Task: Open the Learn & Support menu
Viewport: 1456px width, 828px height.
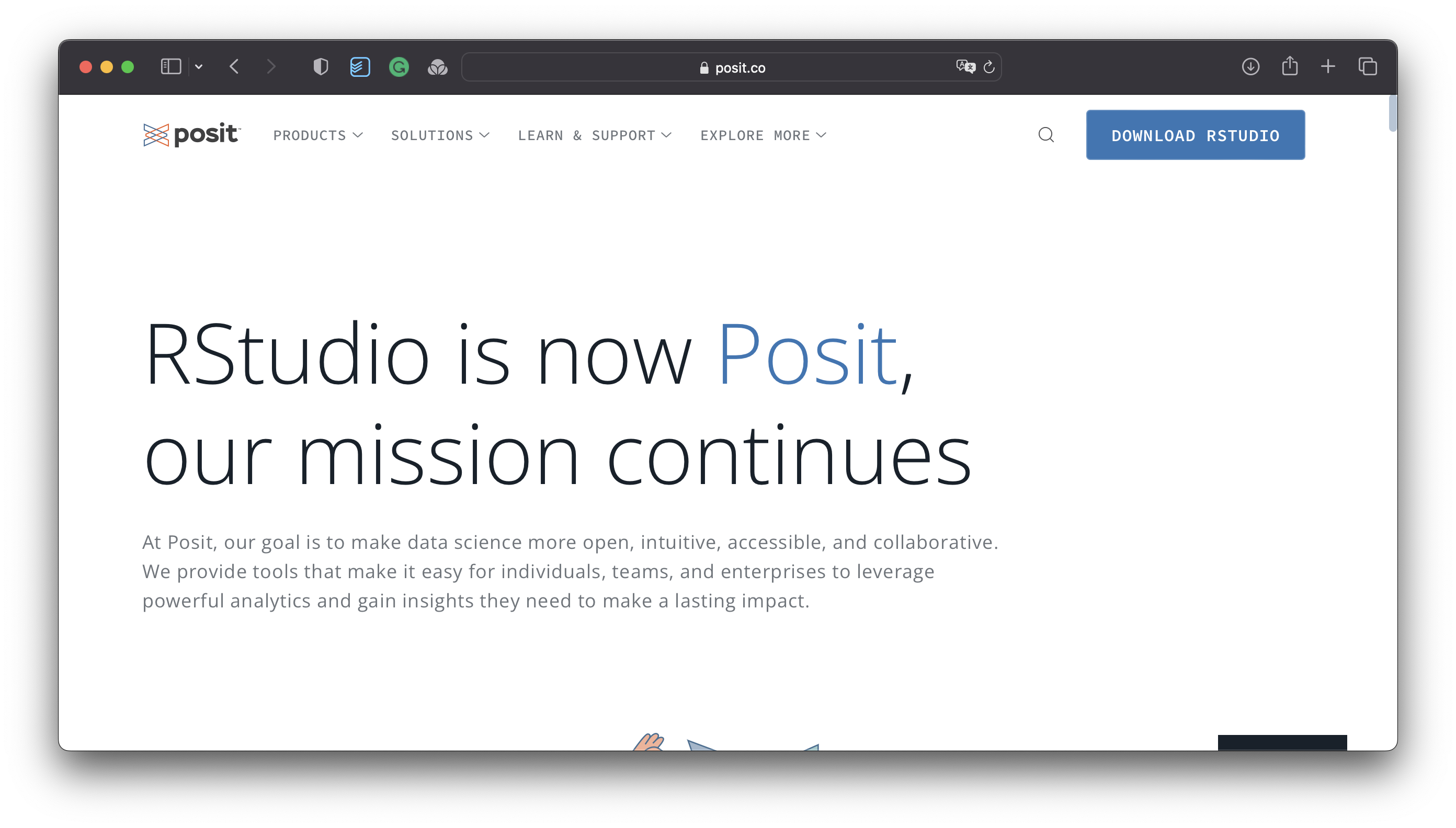Action: pyautogui.click(x=595, y=135)
